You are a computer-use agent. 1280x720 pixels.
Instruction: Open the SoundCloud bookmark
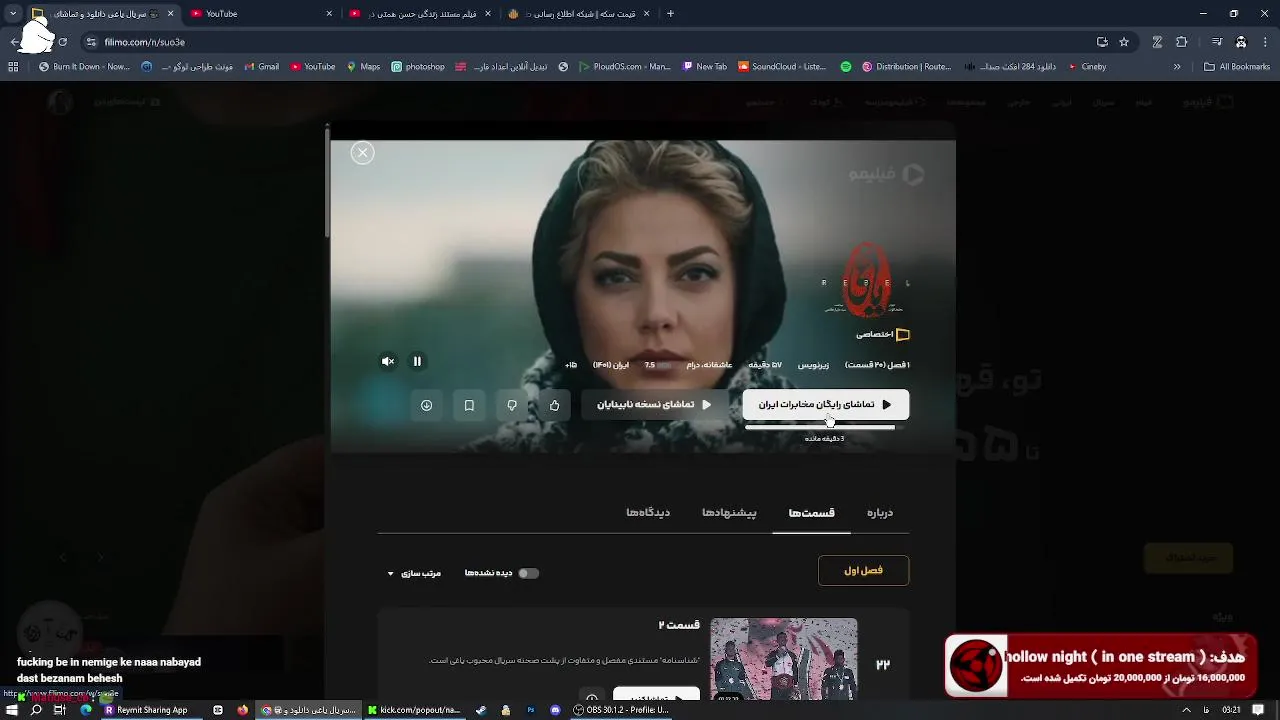pos(782,67)
